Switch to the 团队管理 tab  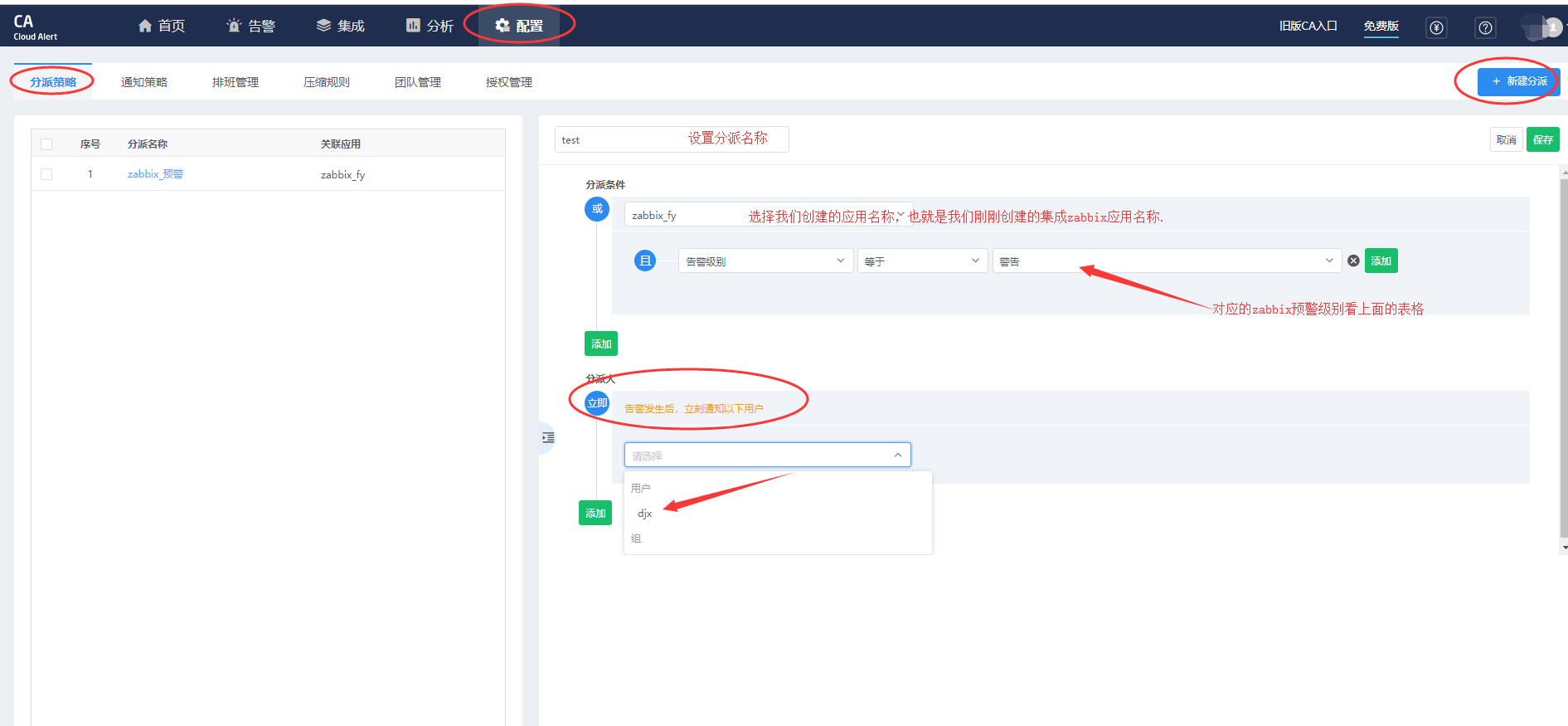pyautogui.click(x=418, y=82)
